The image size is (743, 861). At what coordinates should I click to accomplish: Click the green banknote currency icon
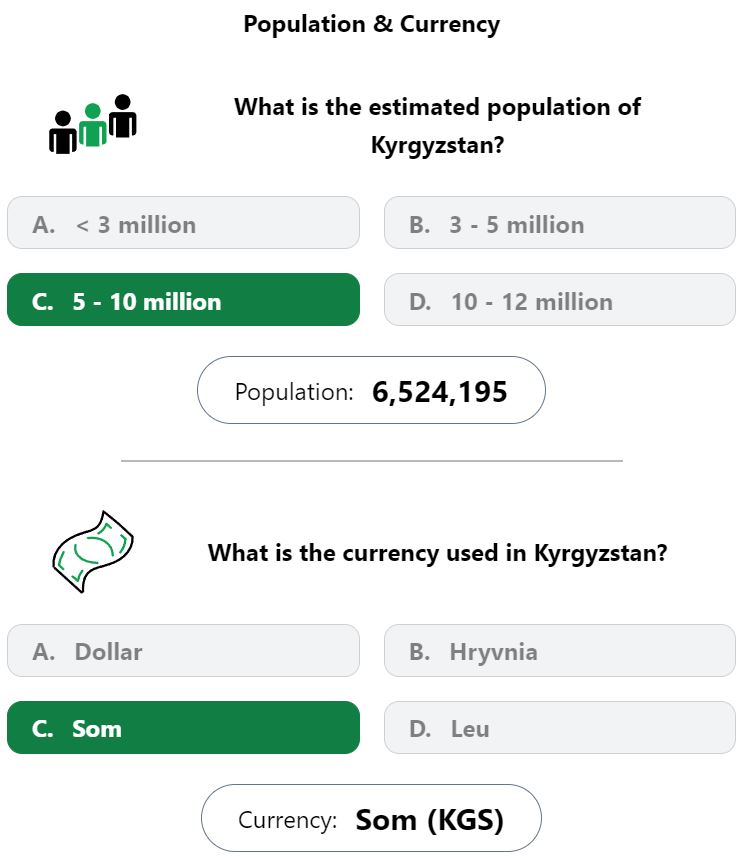(93, 551)
